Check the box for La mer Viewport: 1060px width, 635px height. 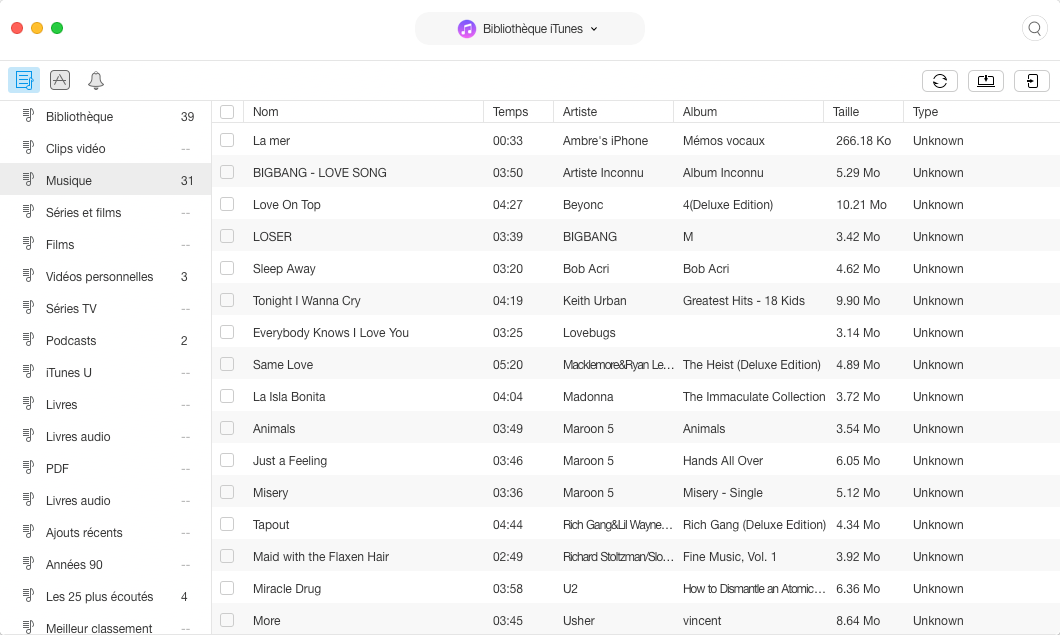[227, 140]
